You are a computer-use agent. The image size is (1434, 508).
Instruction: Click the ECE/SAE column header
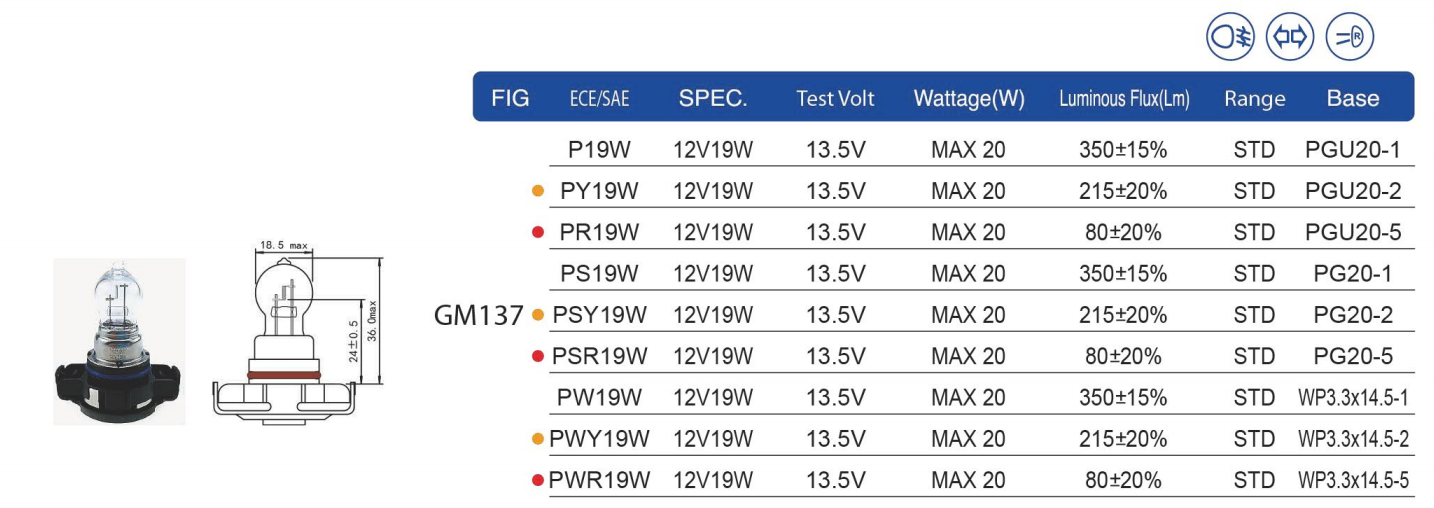[599, 99]
